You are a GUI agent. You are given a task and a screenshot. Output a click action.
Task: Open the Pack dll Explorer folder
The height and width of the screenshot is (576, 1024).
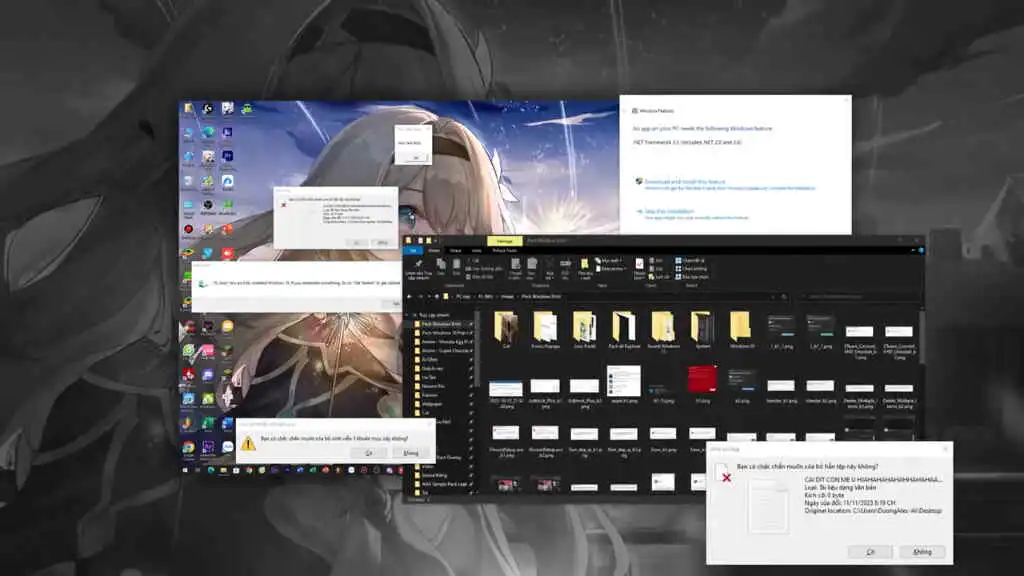click(x=624, y=330)
